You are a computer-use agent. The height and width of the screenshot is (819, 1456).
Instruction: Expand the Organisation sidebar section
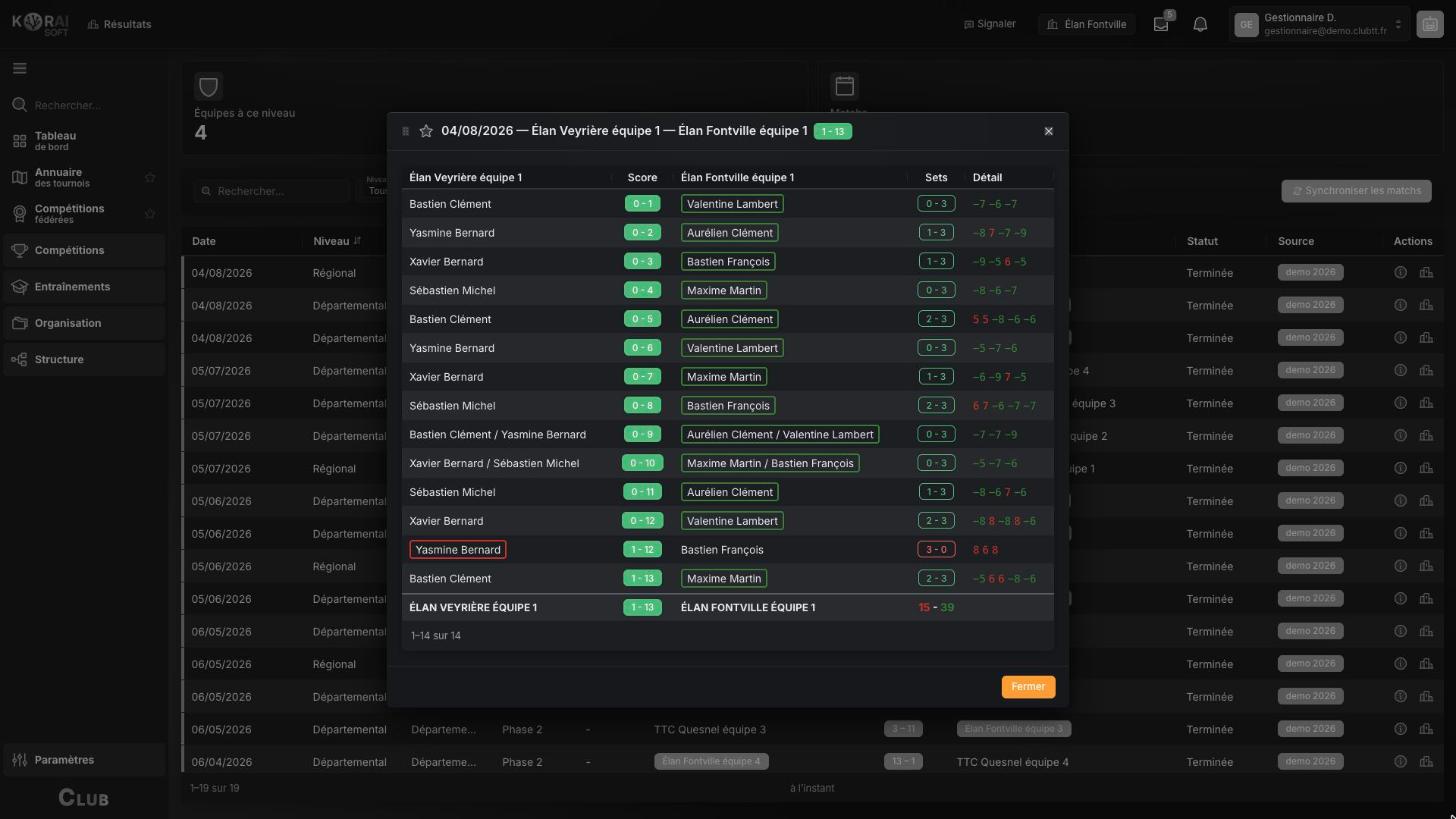(x=84, y=323)
